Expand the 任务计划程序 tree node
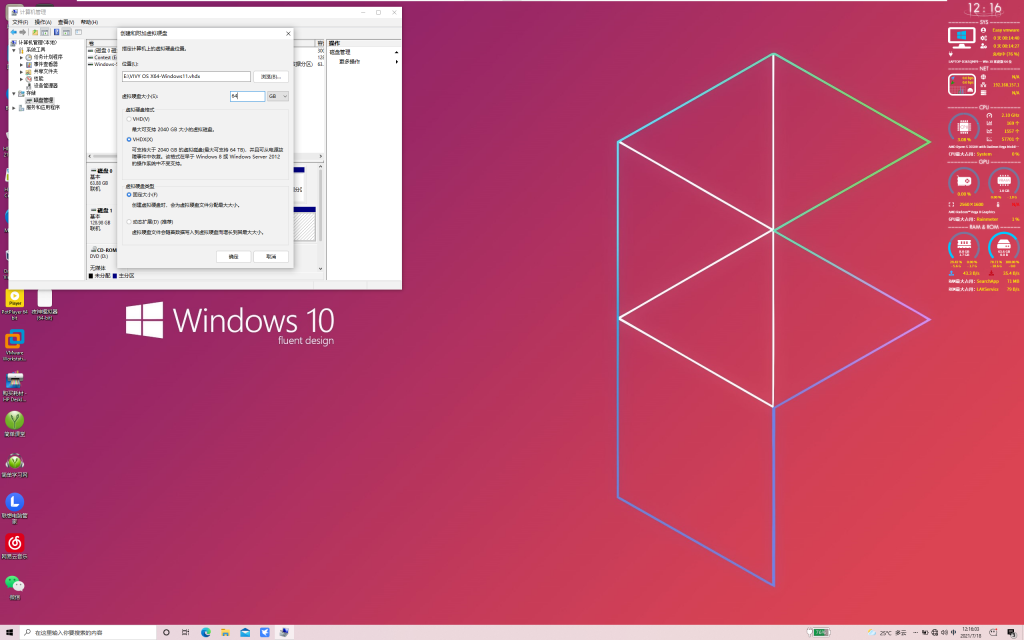 pyautogui.click(x=21, y=57)
